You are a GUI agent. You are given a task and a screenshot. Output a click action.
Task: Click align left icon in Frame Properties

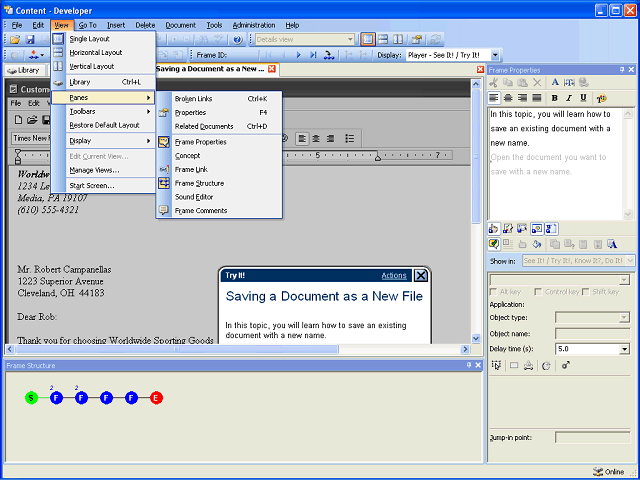point(494,98)
